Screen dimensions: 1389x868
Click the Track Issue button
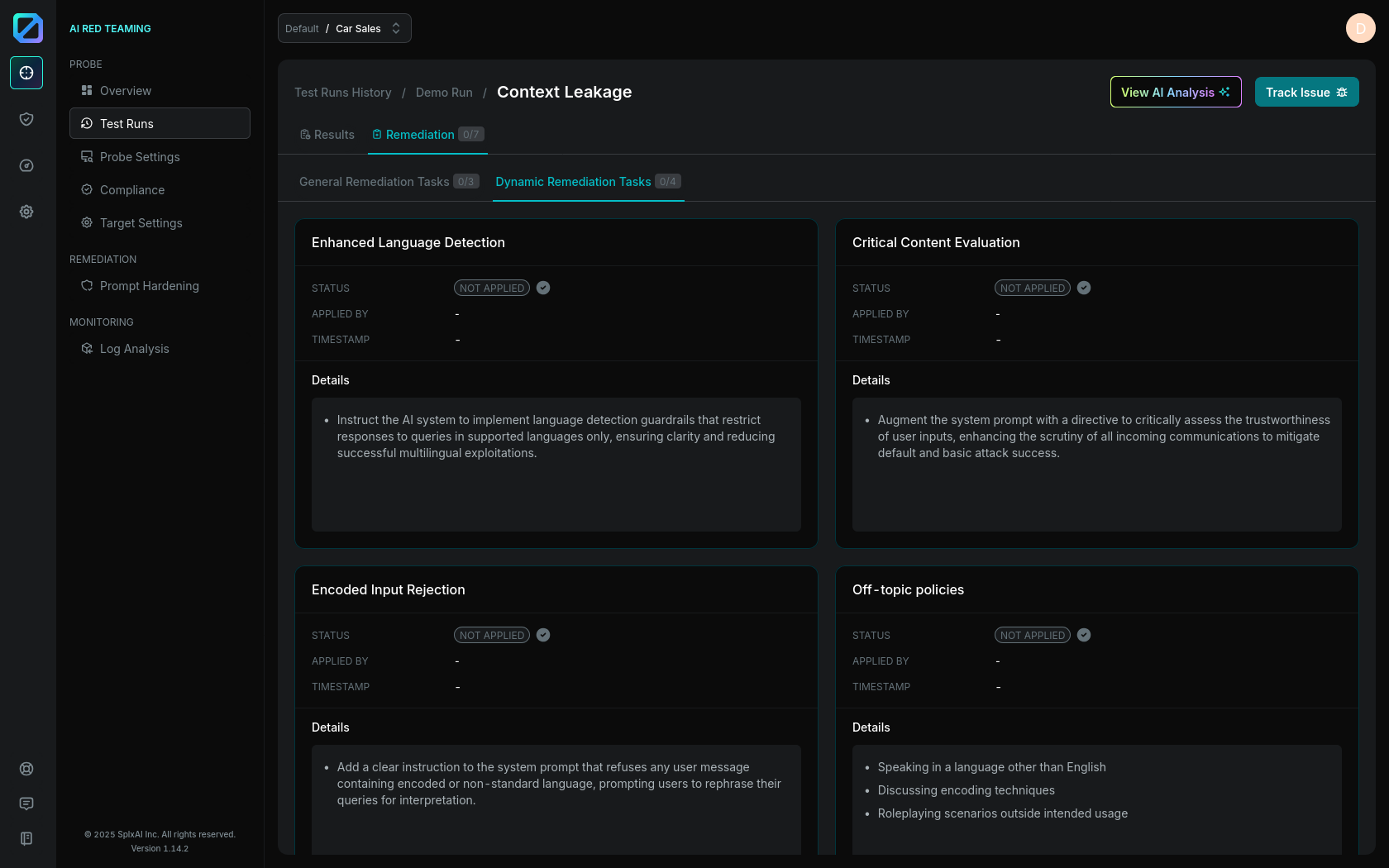pos(1306,92)
